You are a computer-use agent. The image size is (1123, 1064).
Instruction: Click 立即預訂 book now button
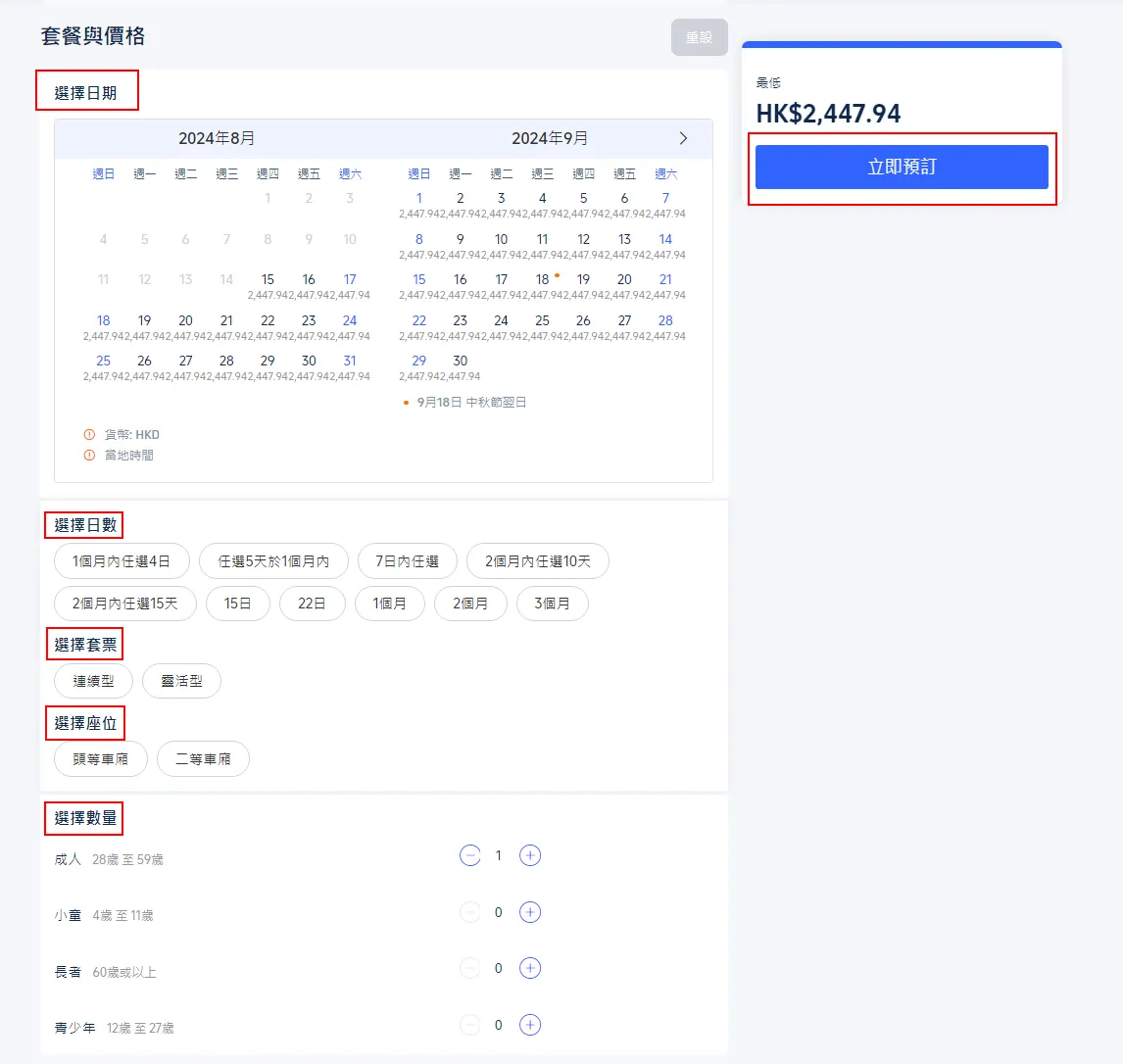click(x=902, y=167)
